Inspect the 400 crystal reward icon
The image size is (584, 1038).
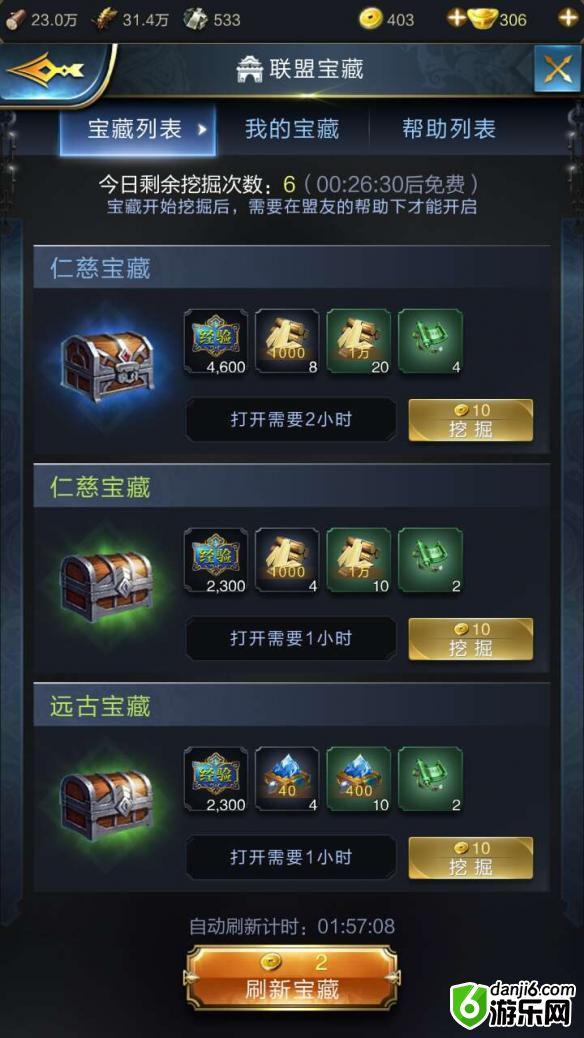click(359, 780)
